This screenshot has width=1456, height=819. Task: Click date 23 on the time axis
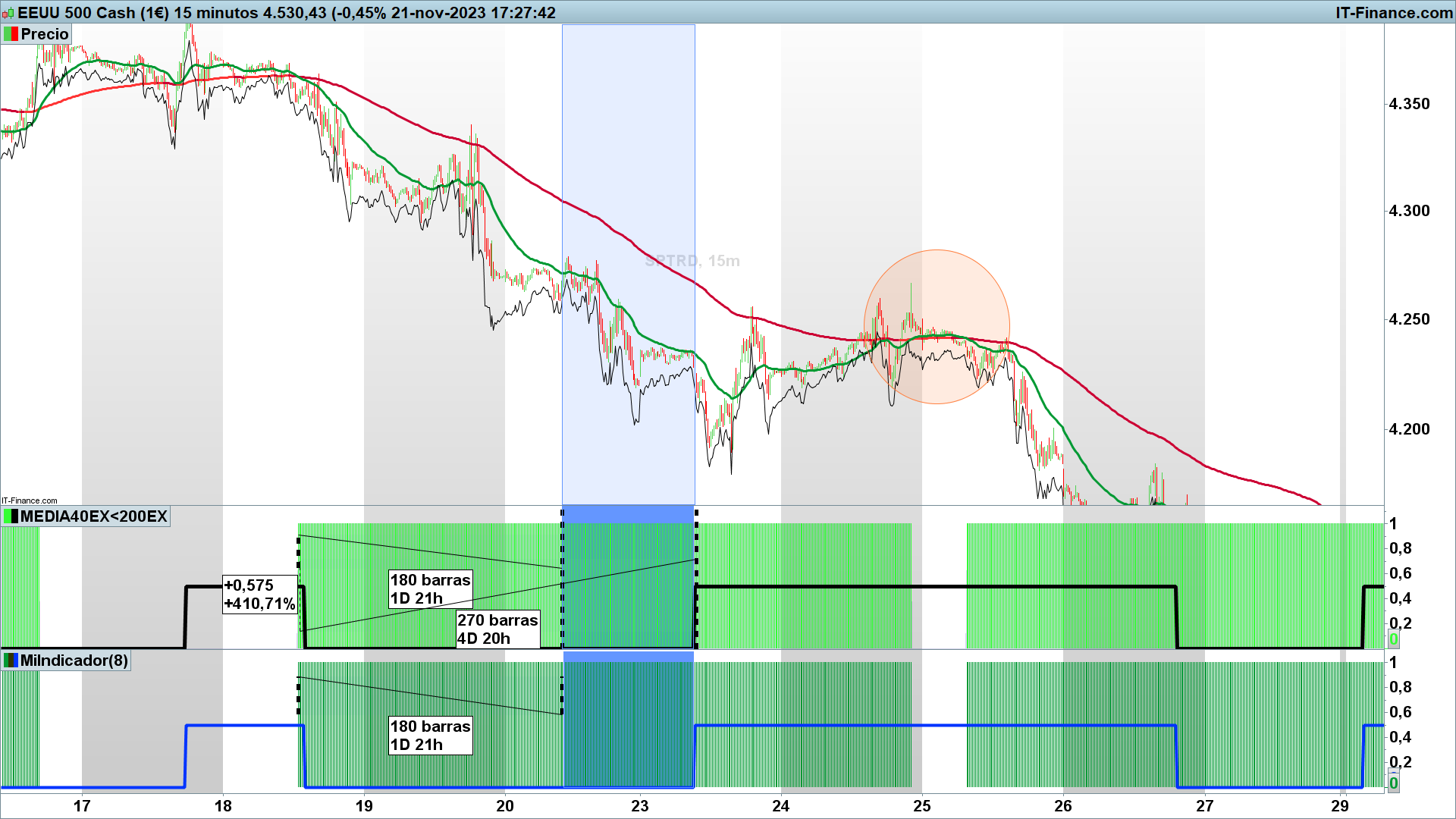click(640, 806)
